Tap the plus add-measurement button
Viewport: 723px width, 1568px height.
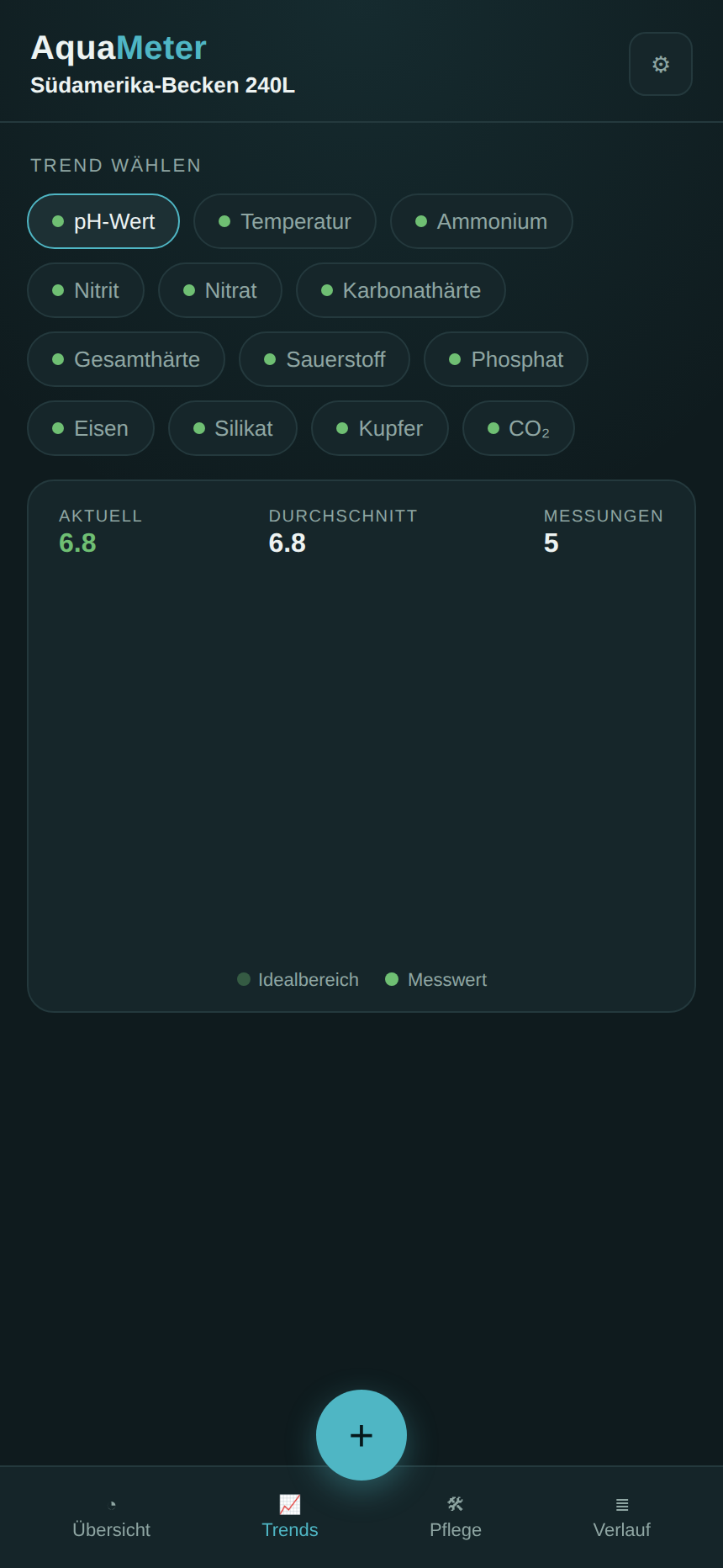pos(361,1435)
